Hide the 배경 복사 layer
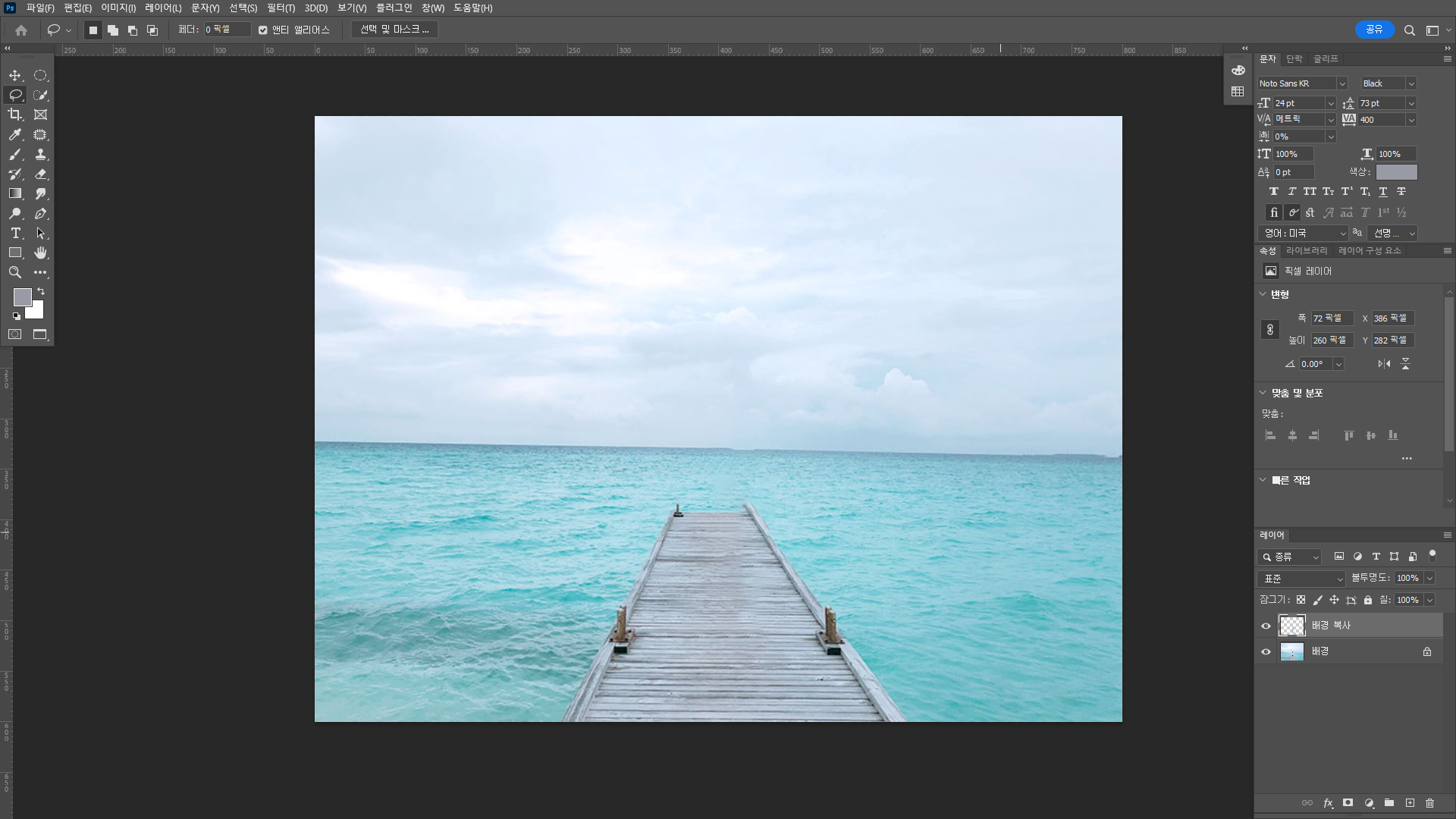This screenshot has width=1456, height=819. (1266, 626)
